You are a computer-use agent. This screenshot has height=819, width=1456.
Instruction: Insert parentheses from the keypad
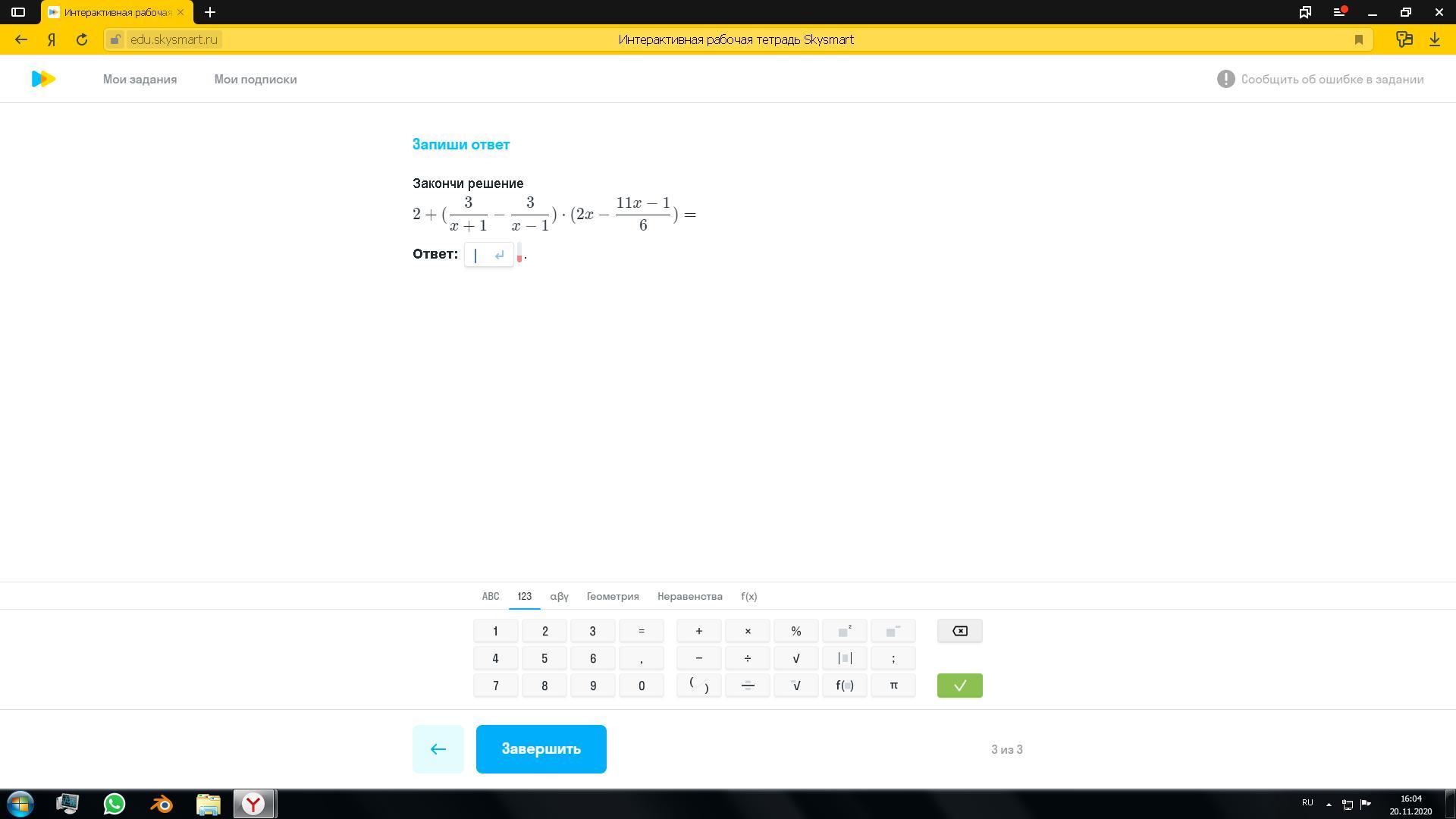point(698,686)
